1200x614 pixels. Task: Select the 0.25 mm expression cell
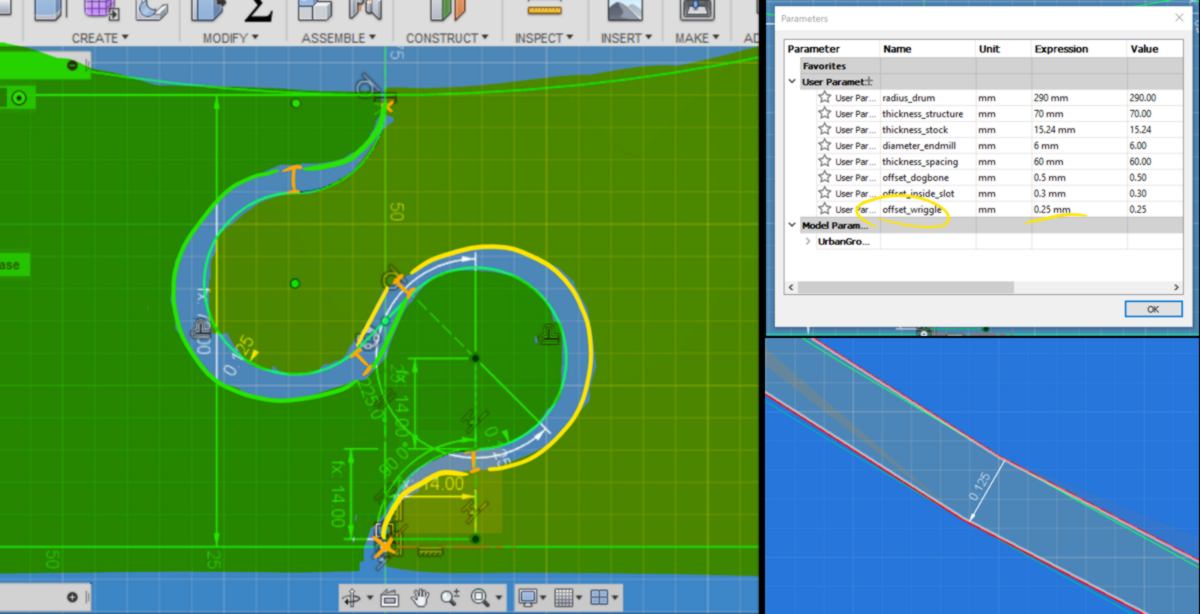1079,209
